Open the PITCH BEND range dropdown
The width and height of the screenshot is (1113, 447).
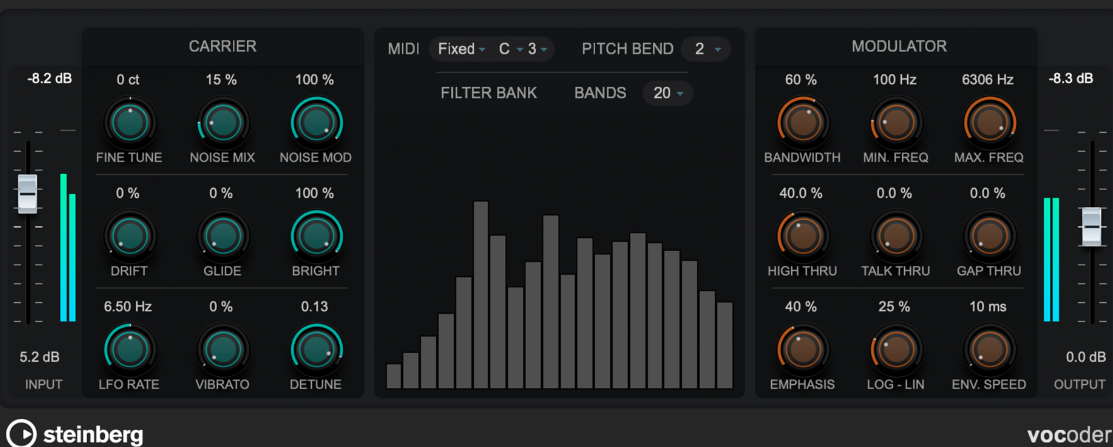click(706, 49)
